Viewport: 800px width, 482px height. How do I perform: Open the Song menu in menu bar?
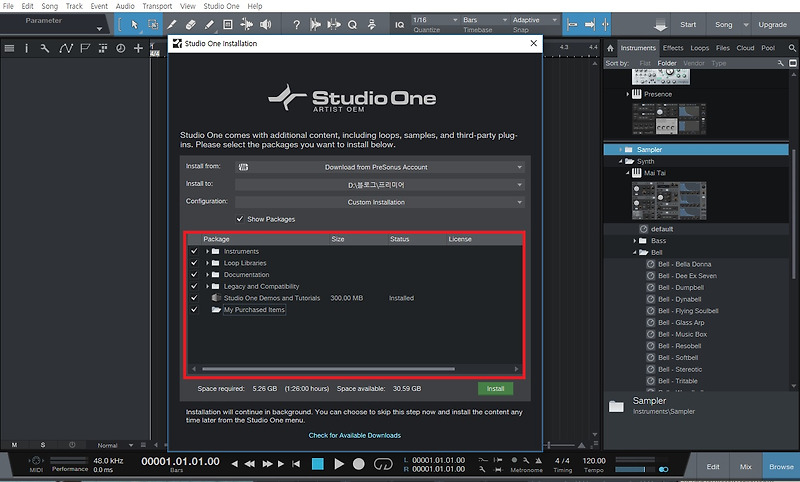pos(49,6)
